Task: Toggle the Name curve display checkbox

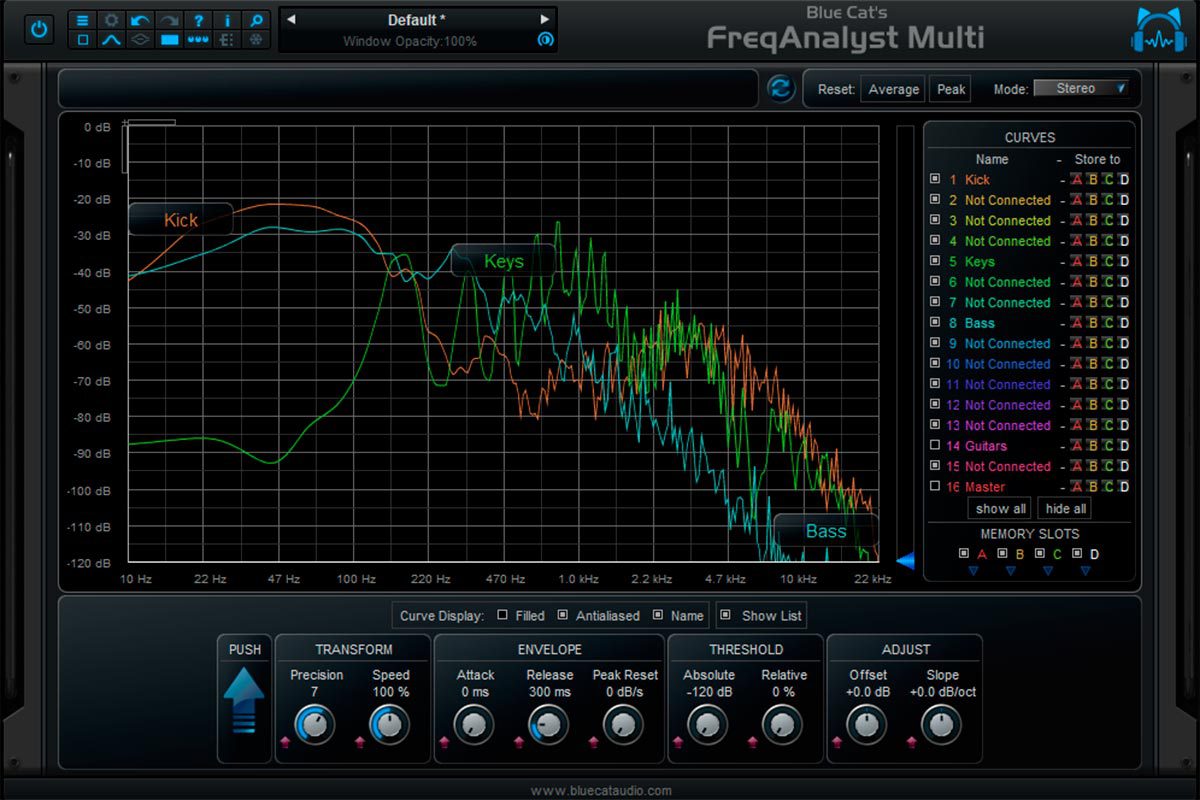Action: click(x=658, y=615)
